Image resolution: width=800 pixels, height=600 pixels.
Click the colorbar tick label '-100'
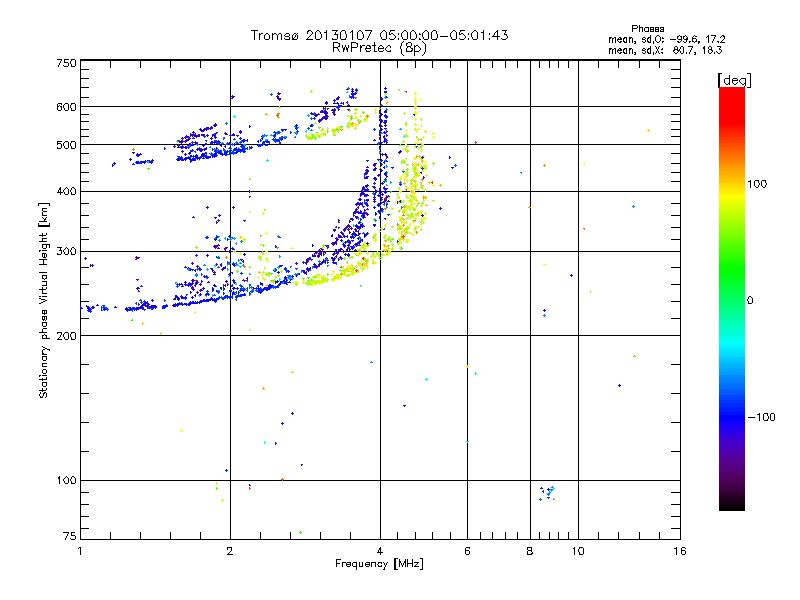point(761,417)
